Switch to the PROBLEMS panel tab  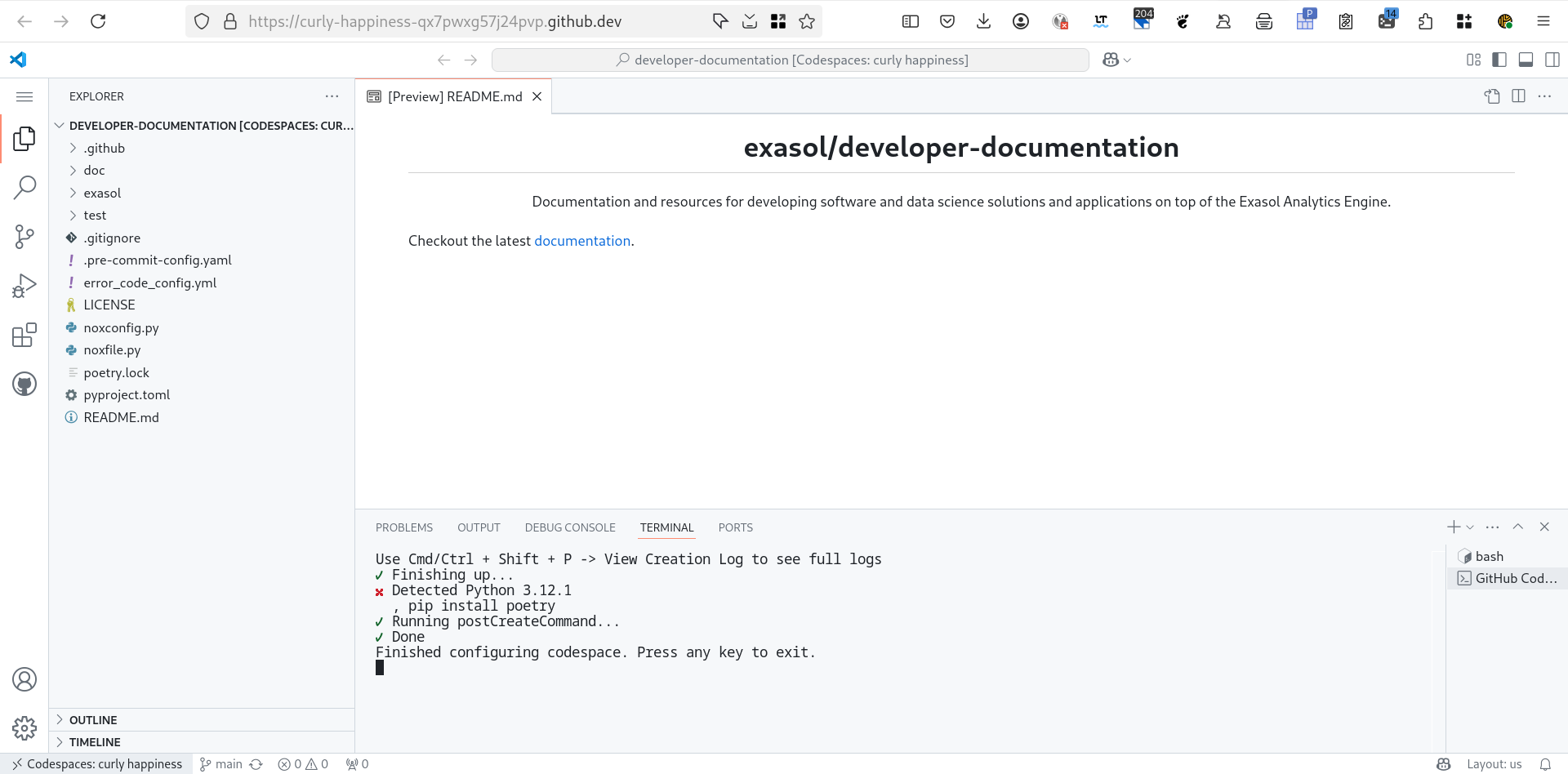coord(404,527)
